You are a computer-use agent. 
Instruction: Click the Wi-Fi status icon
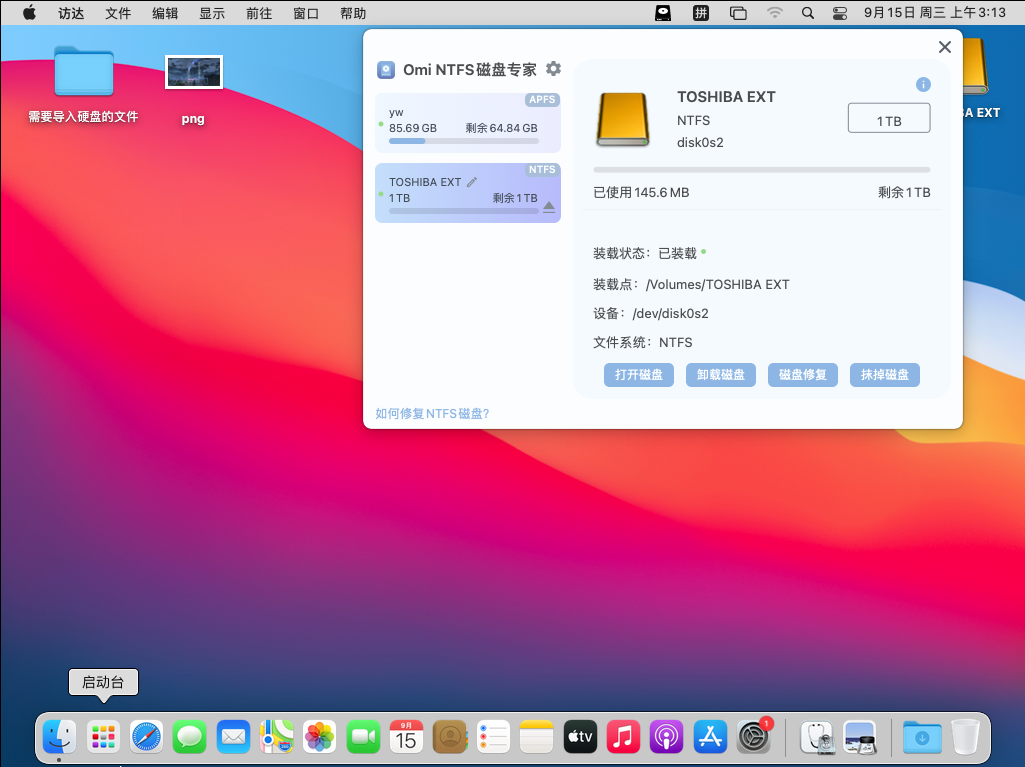click(775, 13)
